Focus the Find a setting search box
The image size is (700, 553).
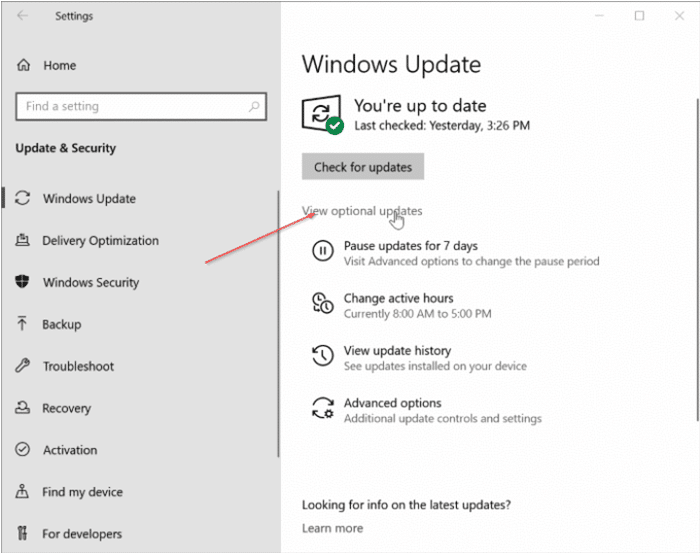(141, 106)
